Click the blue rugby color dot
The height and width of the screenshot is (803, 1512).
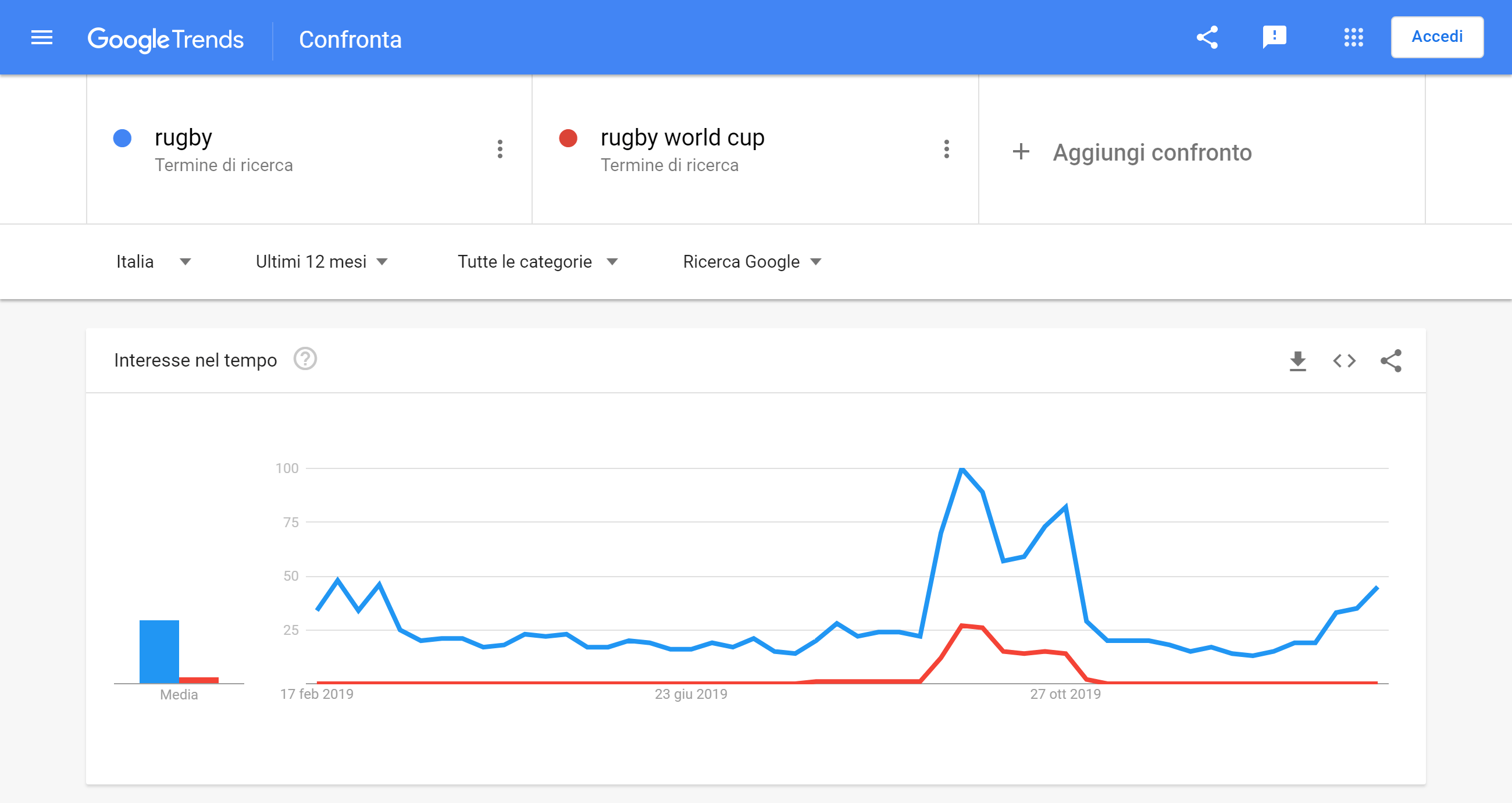[x=122, y=138]
